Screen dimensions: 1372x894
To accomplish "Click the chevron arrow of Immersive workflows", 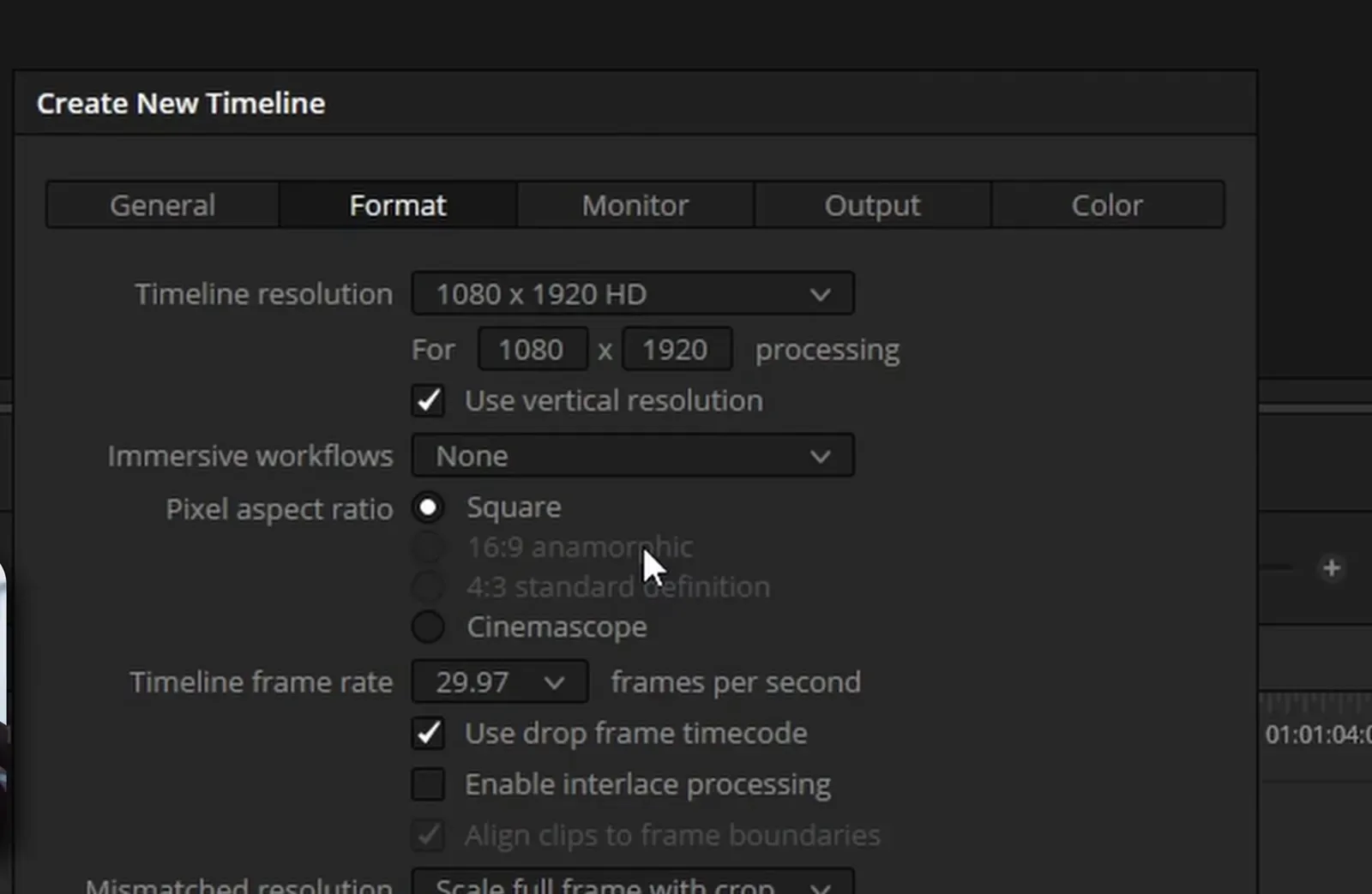I will coord(820,456).
